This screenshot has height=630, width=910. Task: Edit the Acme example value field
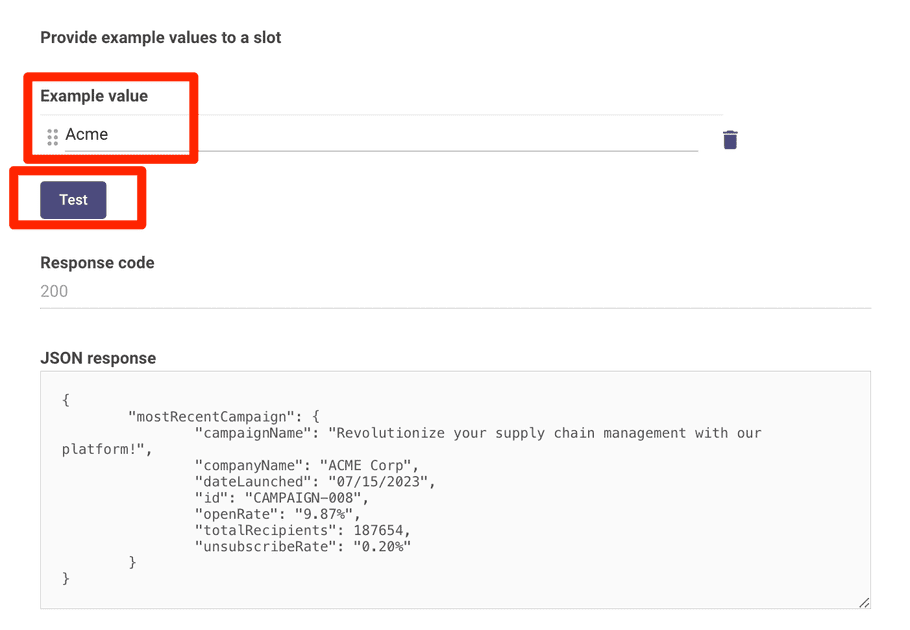coord(381,135)
